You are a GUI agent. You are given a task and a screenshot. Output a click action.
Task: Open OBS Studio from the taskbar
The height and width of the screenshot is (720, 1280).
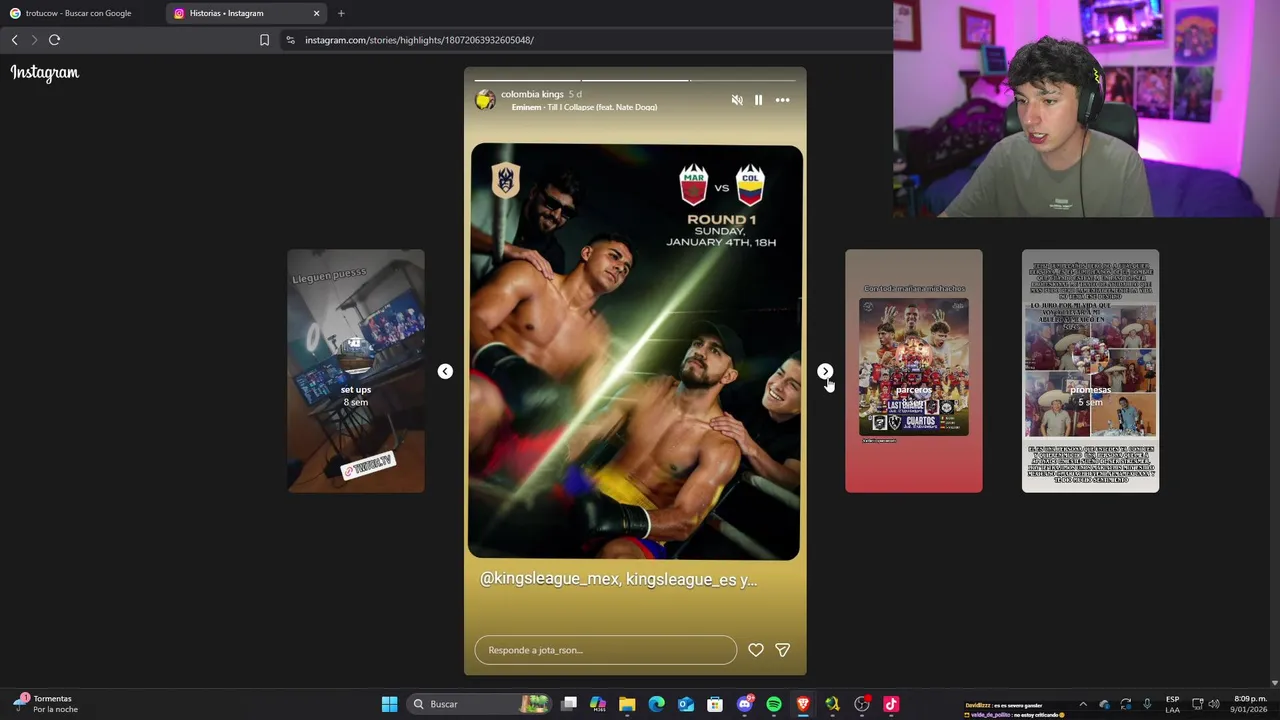click(862, 704)
